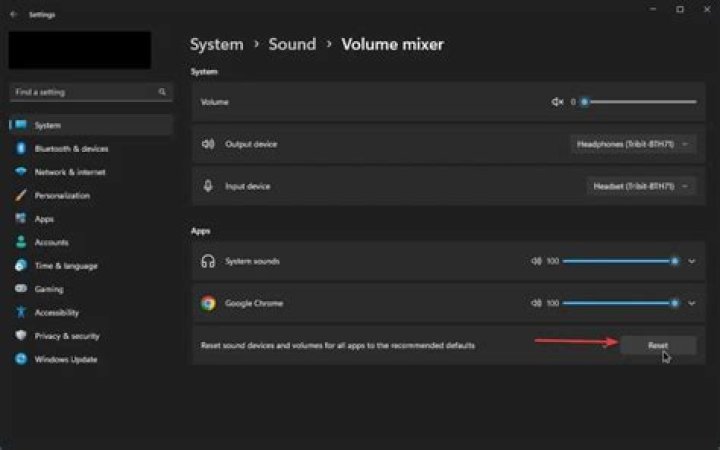Open the Output device dropdown
Image resolution: width=720 pixels, height=450 pixels.
632,144
